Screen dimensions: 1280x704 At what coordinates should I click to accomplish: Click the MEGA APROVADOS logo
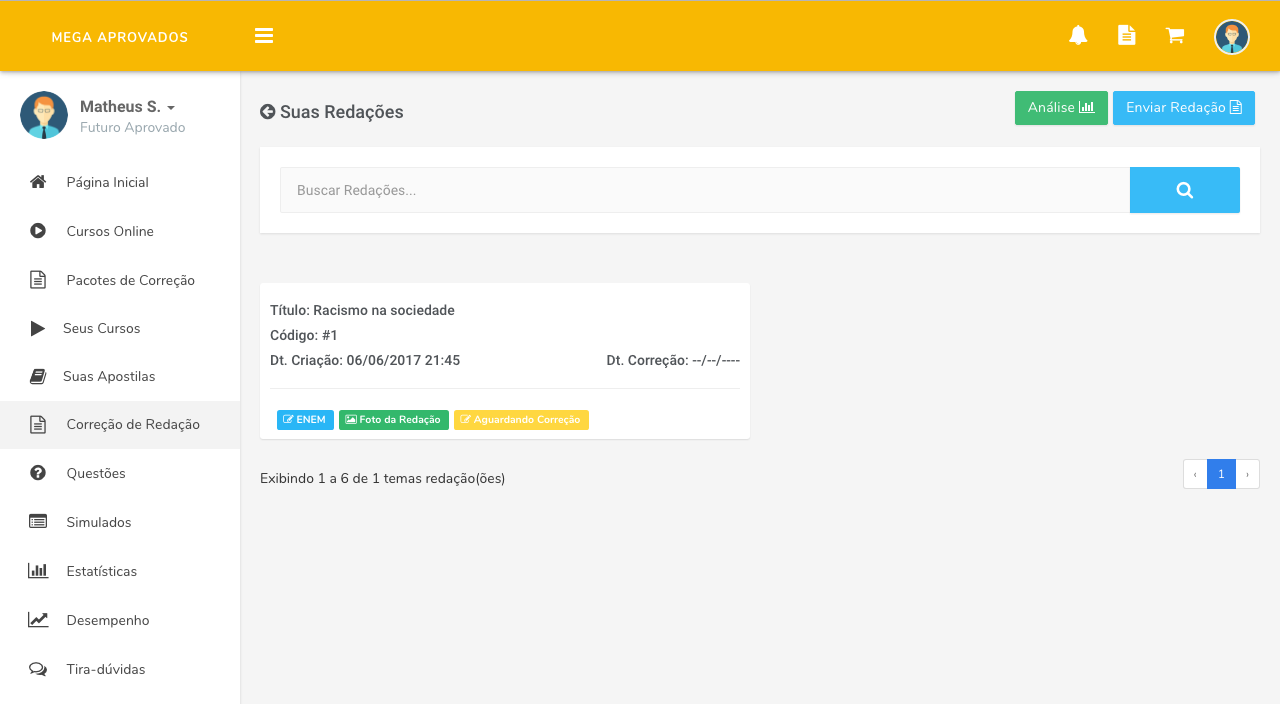tap(120, 37)
